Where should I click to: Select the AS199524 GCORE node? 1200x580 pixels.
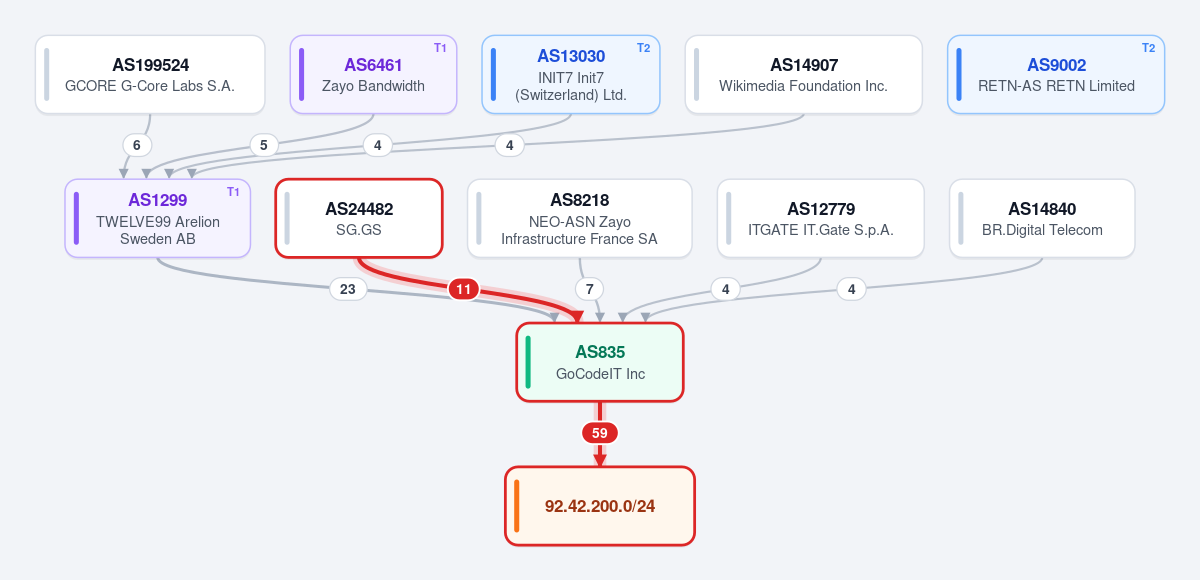[x=150, y=75]
